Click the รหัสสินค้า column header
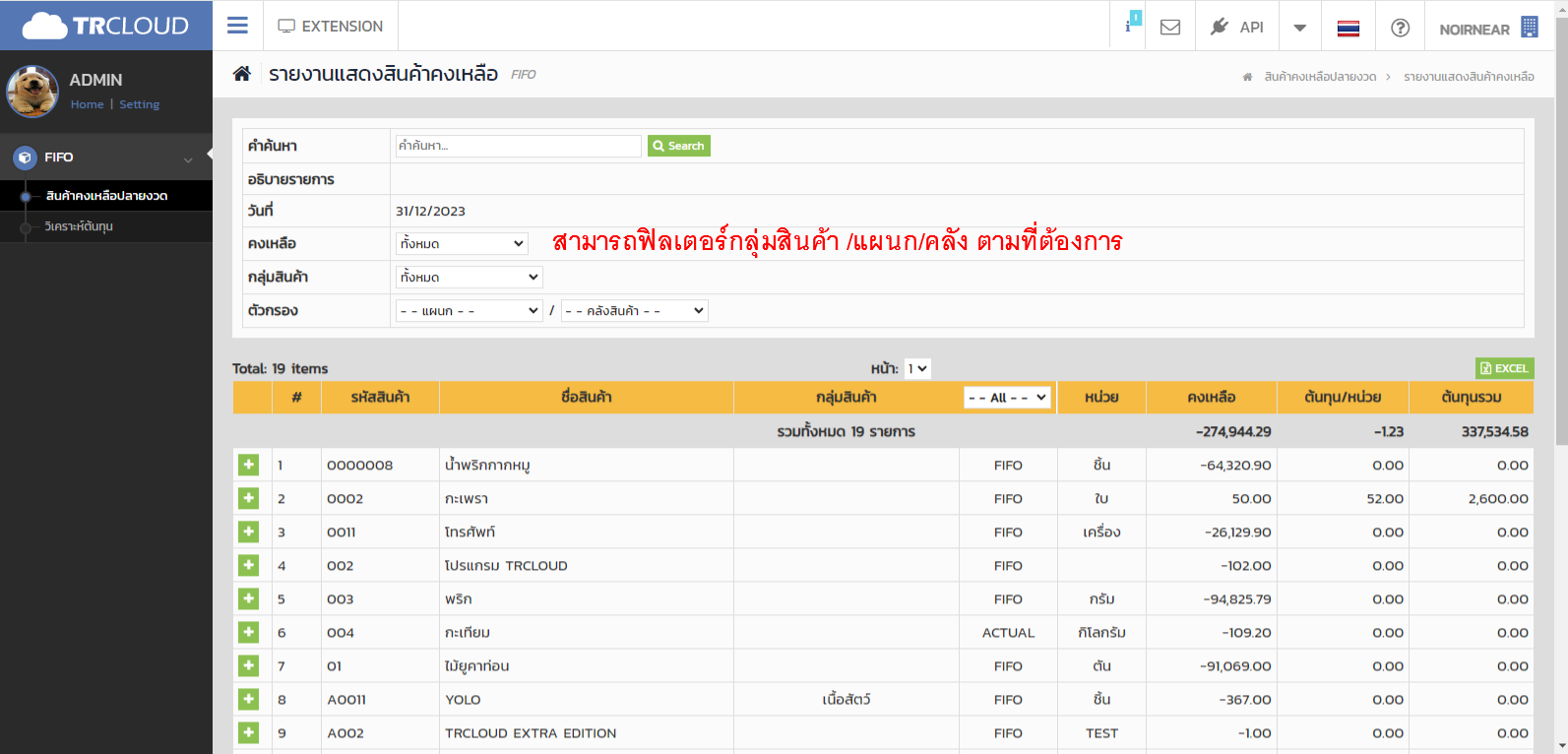Image resolution: width=1568 pixels, height=754 pixels. pyautogui.click(x=380, y=398)
